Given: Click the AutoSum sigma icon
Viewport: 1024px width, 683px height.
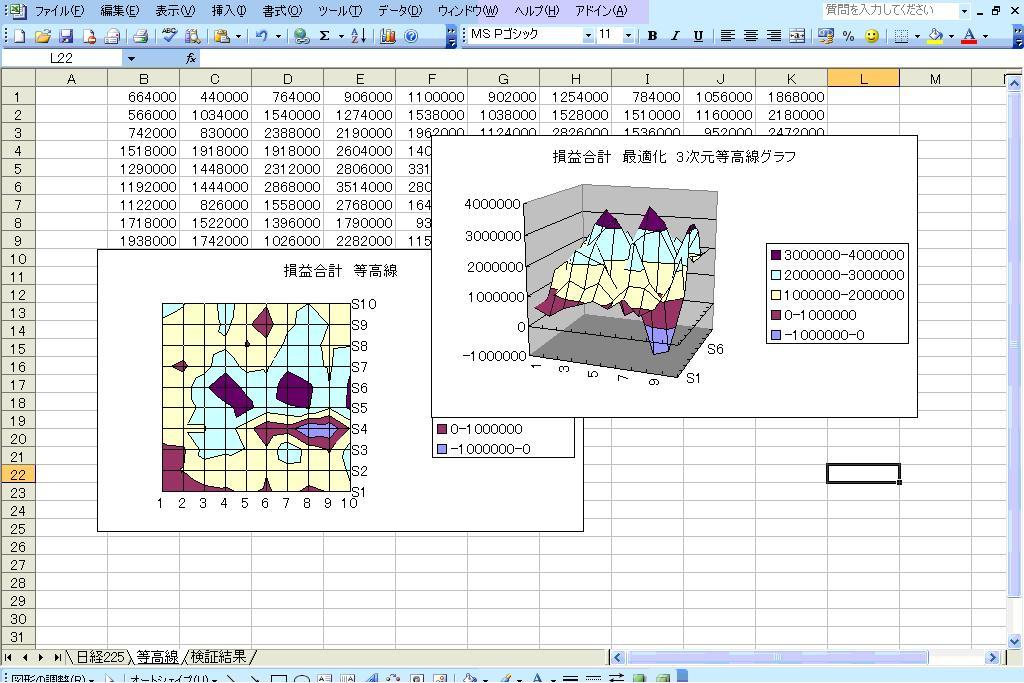Looking at the screenshot, I should click(x=324, y=36).
